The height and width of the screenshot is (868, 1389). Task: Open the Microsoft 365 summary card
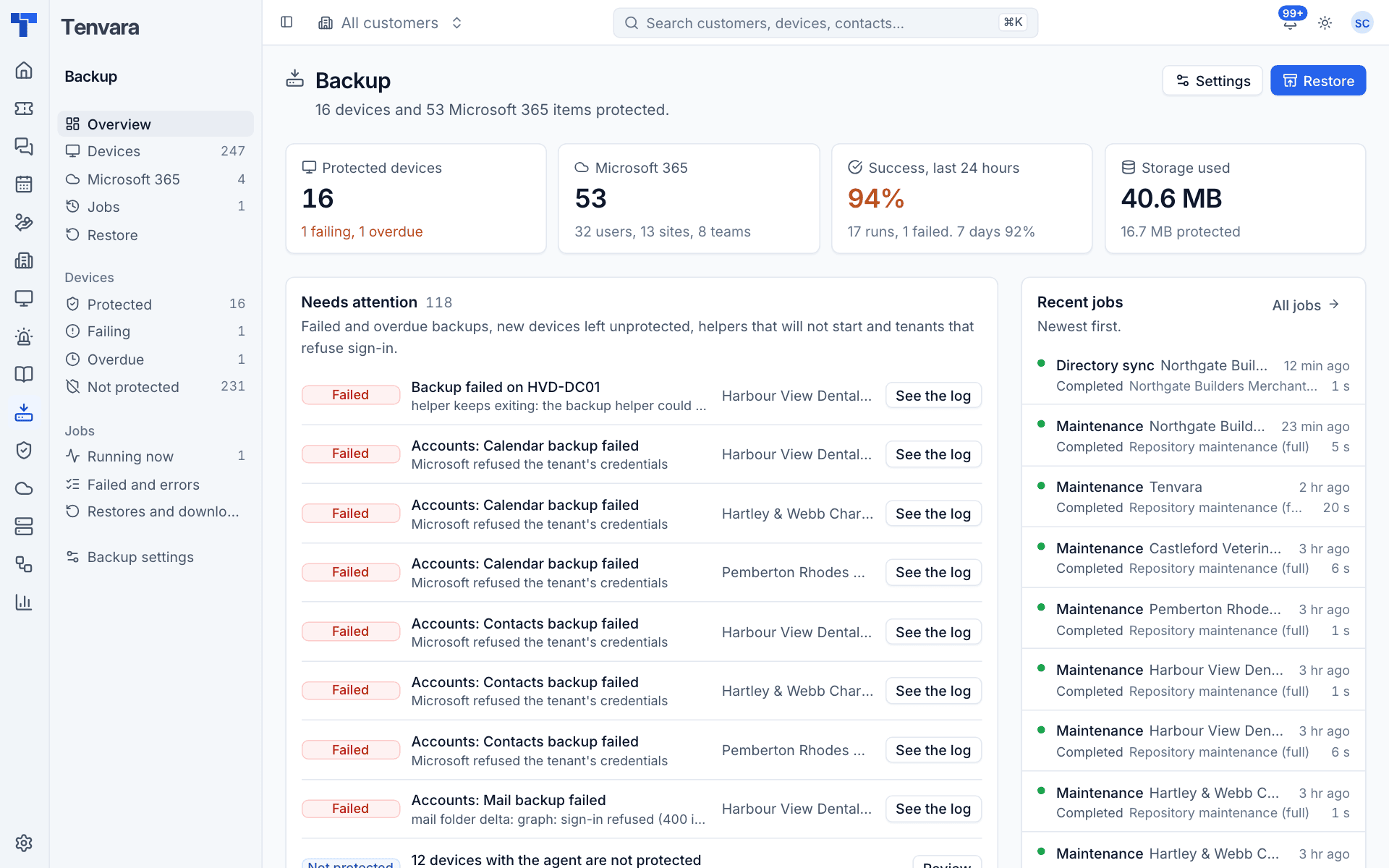689,198
